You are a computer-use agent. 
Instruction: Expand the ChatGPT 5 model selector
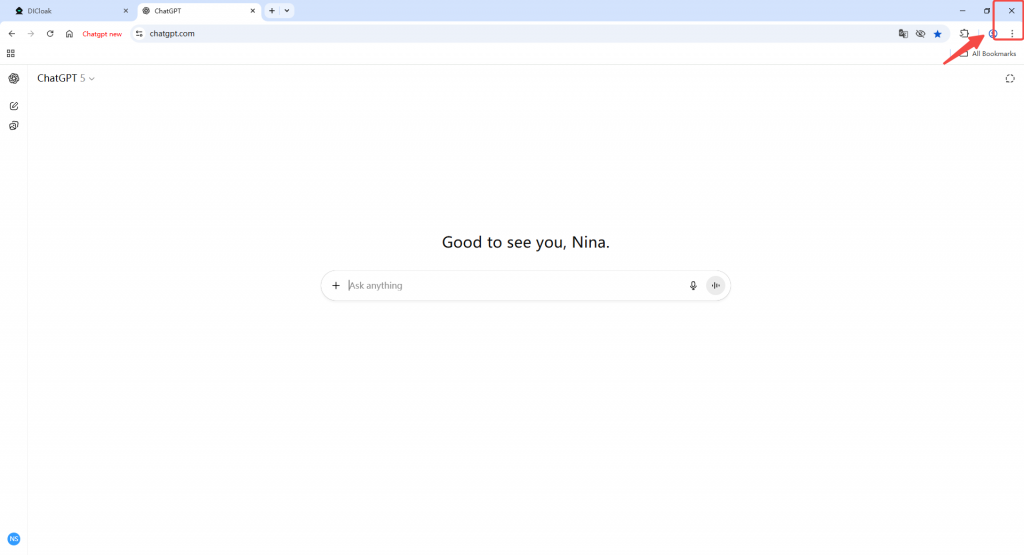(x=66, y=78)
